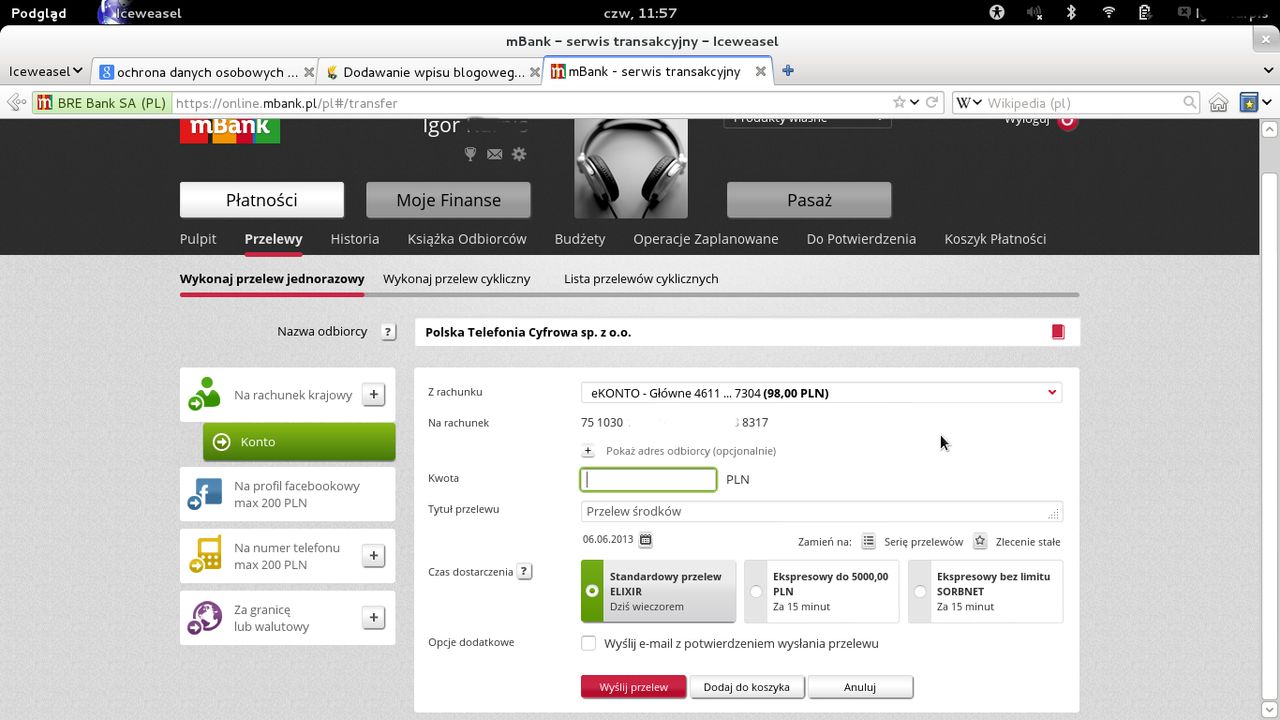This screenshot has width=1280, height=720.
Task: Click the bookmark star in address bar
Action: tap(899, 102)
